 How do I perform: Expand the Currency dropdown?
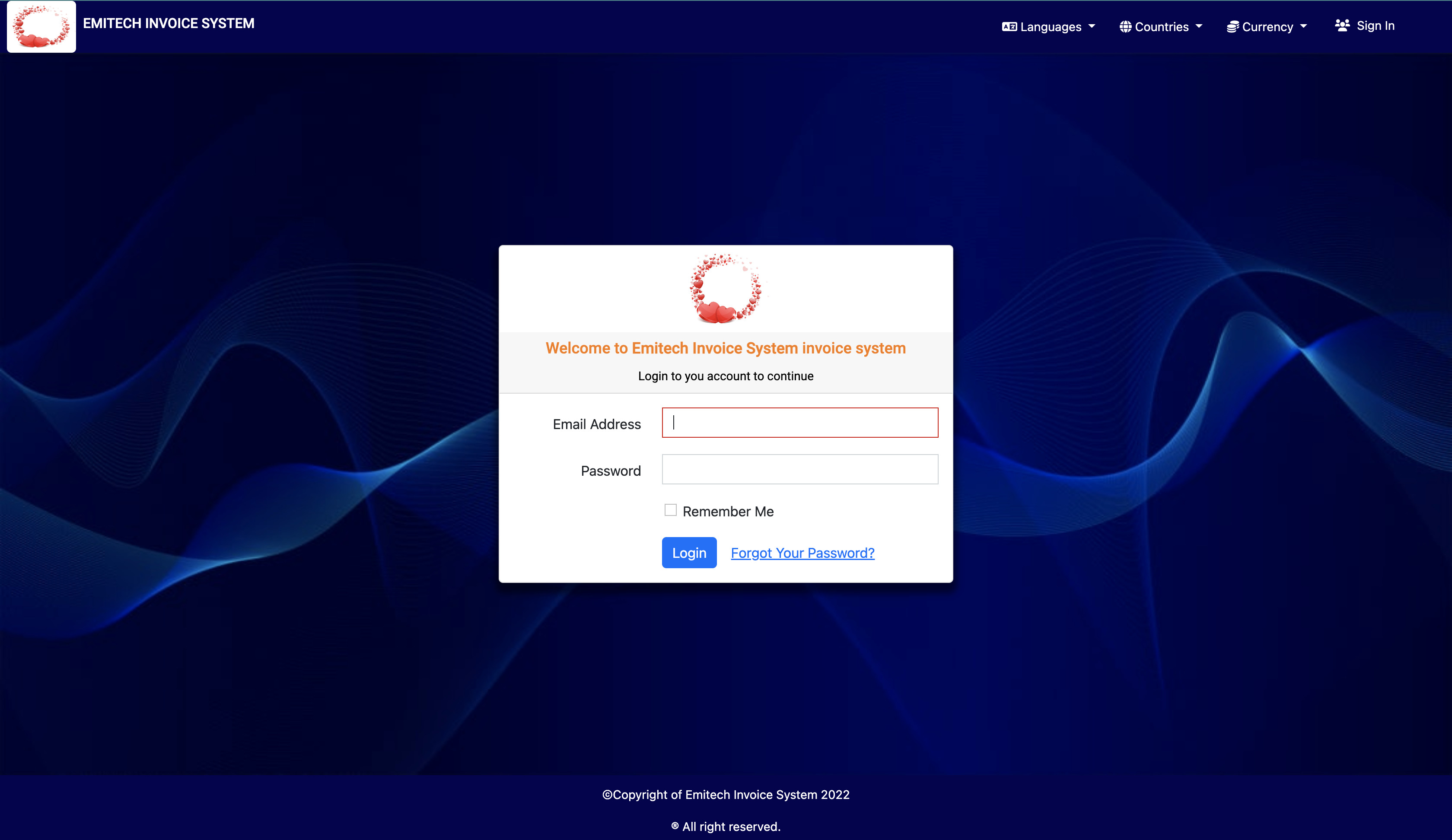[x=1267, y=26]
